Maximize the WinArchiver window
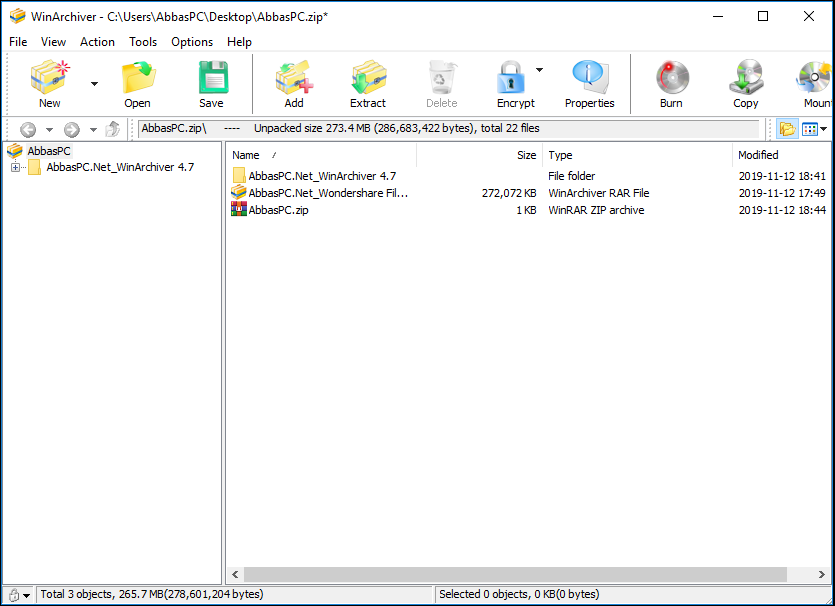835x606 pixels. point(763,17)
